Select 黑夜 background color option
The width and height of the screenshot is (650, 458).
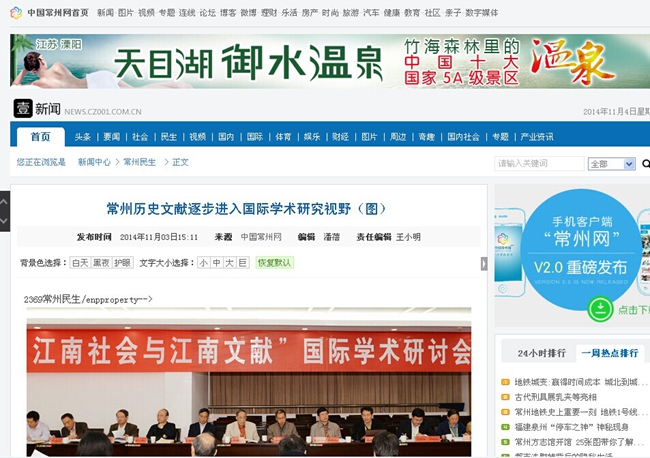[101, 263]
